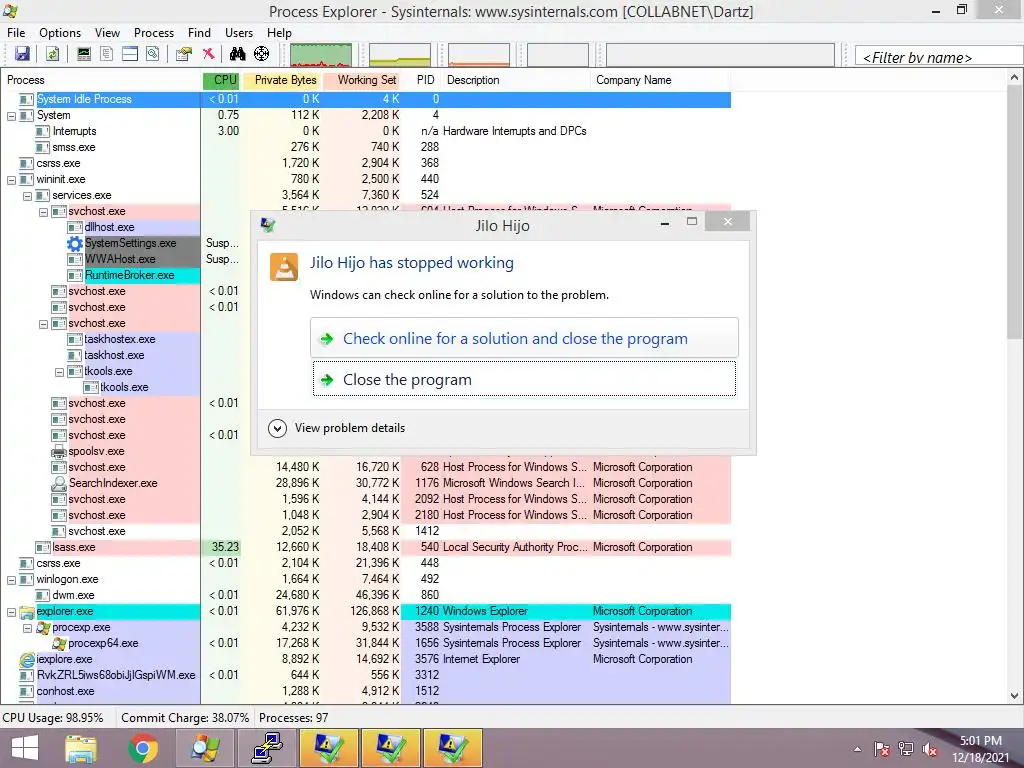This screenshot has width=1024, height=768.
Task: Collapse the parent tkools.exe tree node
Action: [59, 372]
